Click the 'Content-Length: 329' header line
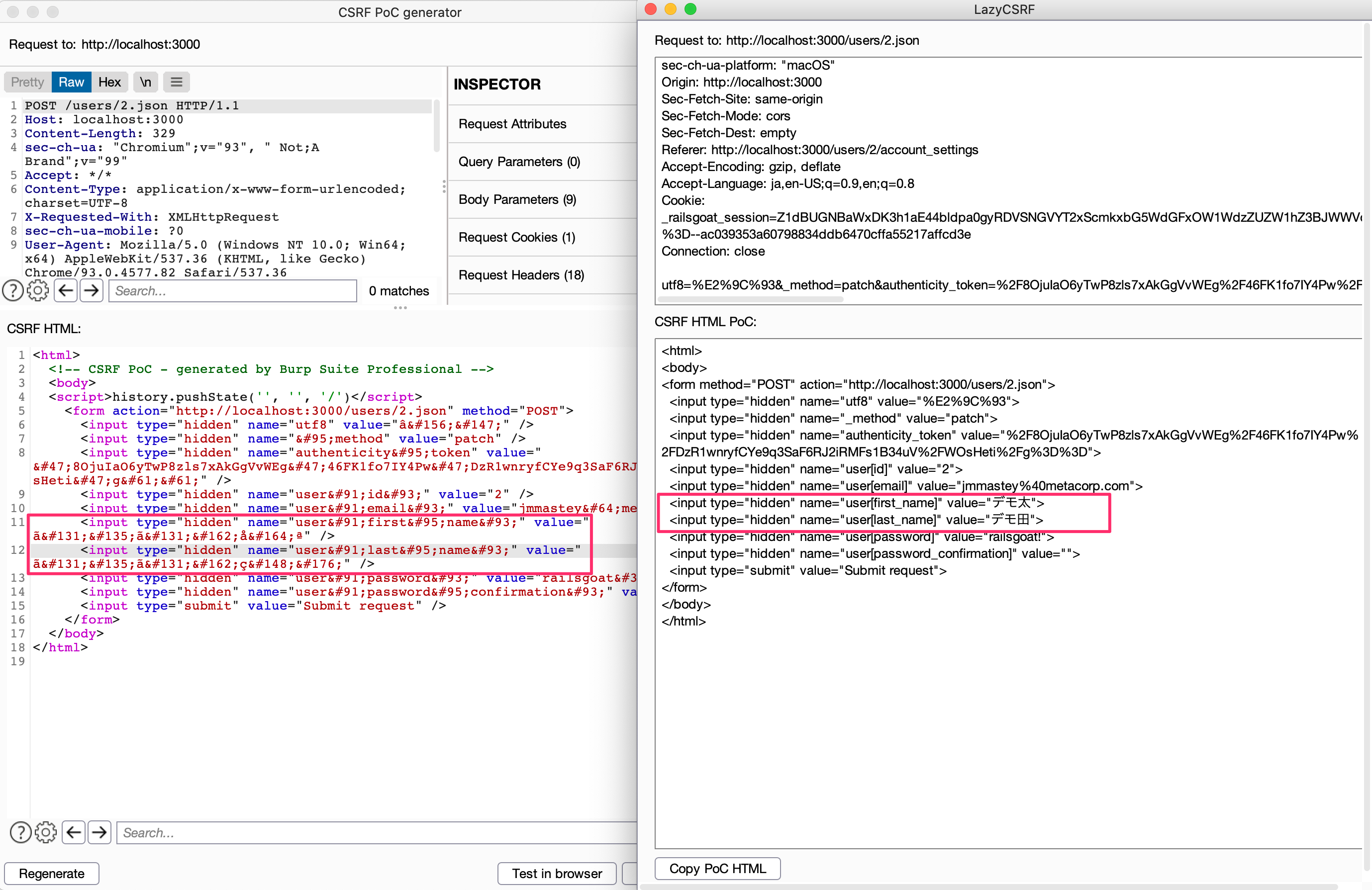The width and height of the screenshot is (1372, 890). 99,133
